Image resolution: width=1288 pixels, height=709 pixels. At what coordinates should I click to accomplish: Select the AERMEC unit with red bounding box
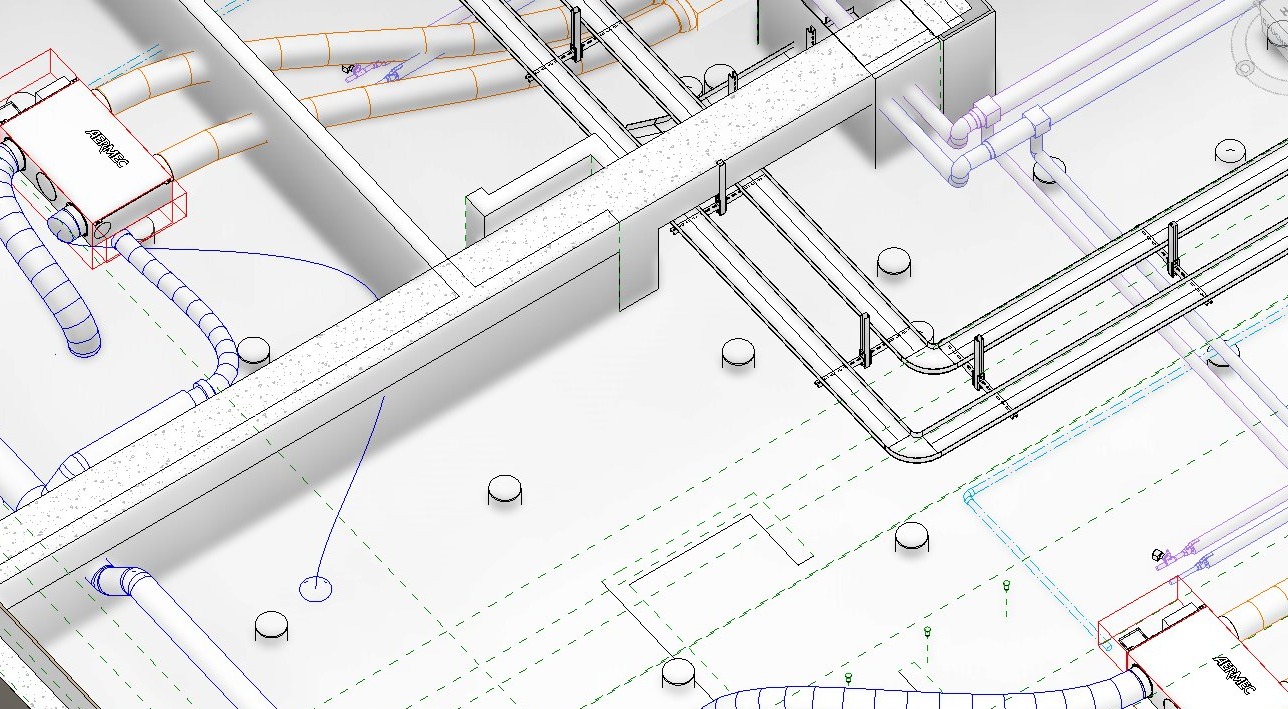tap(92, 160)
